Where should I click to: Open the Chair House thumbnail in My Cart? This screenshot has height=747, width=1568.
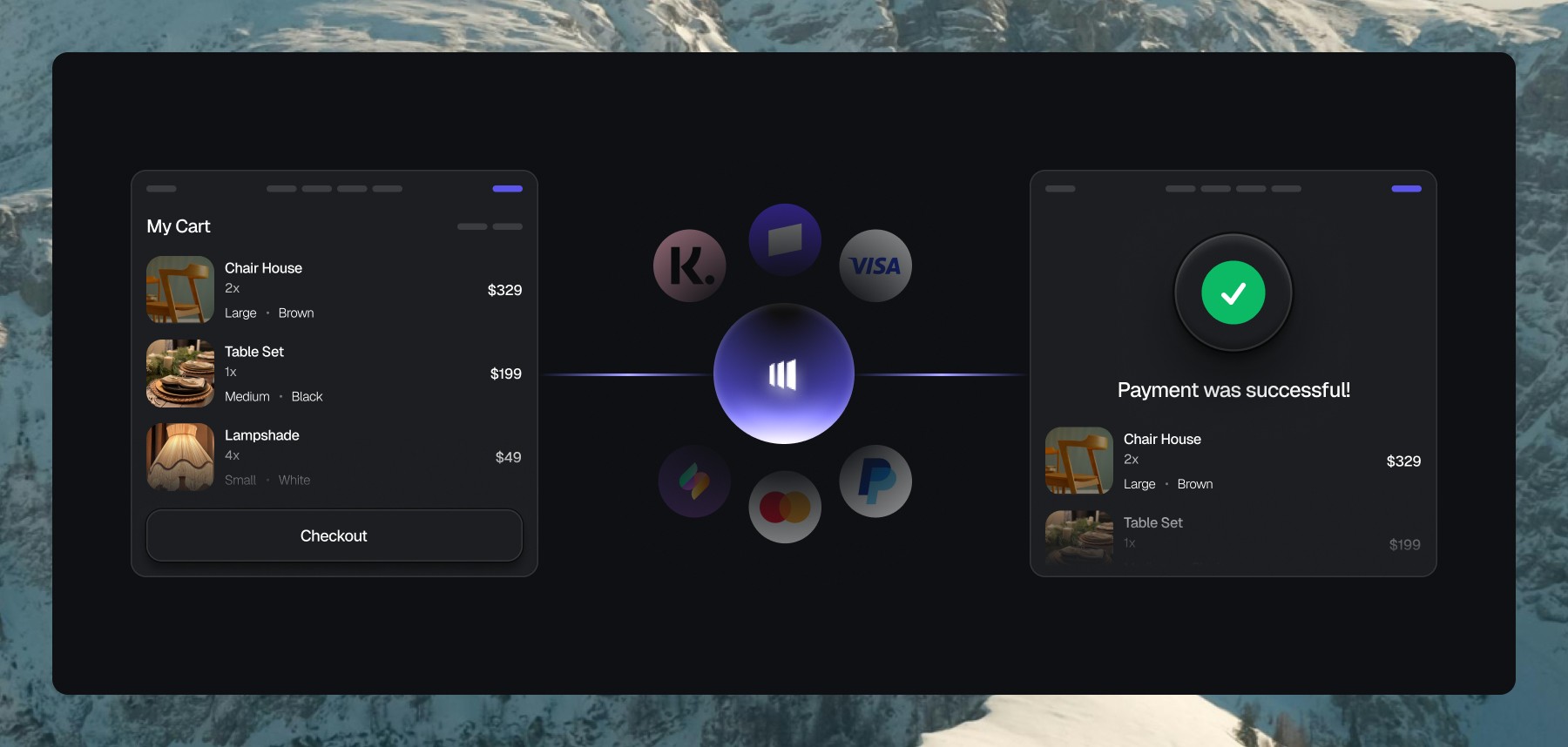[x=180, y=289]
